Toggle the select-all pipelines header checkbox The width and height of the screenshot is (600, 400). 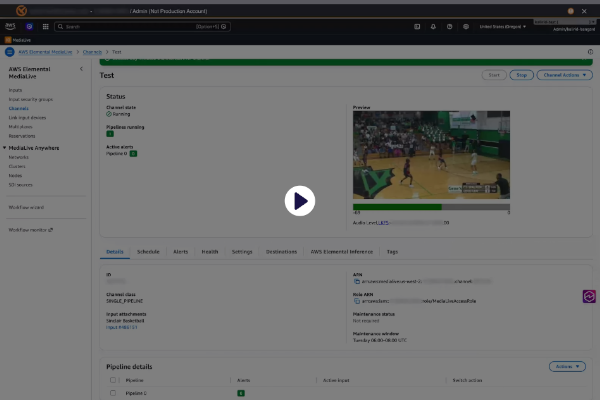point(113,380)
